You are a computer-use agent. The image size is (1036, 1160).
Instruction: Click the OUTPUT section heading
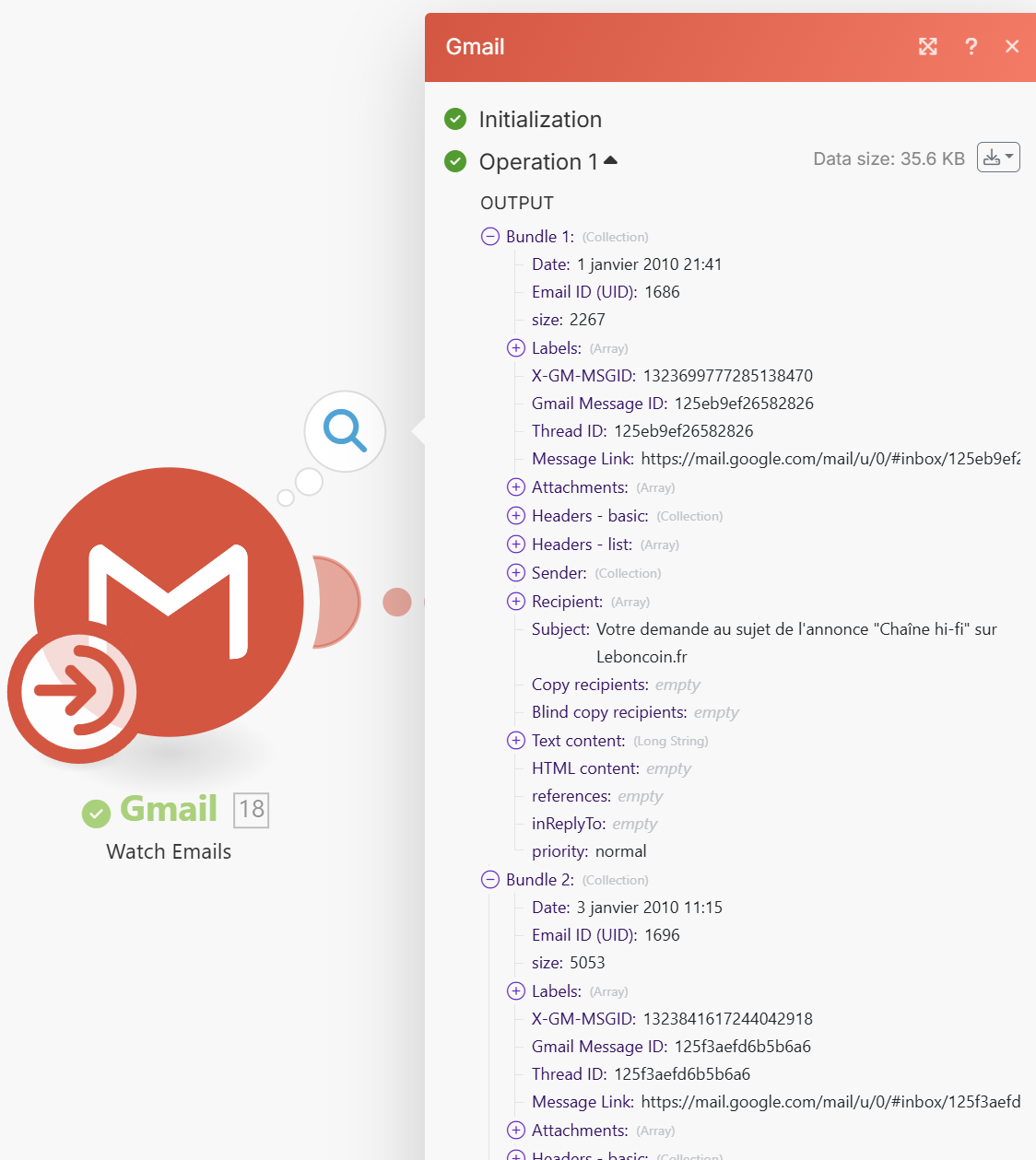click(x=517, y=203)
